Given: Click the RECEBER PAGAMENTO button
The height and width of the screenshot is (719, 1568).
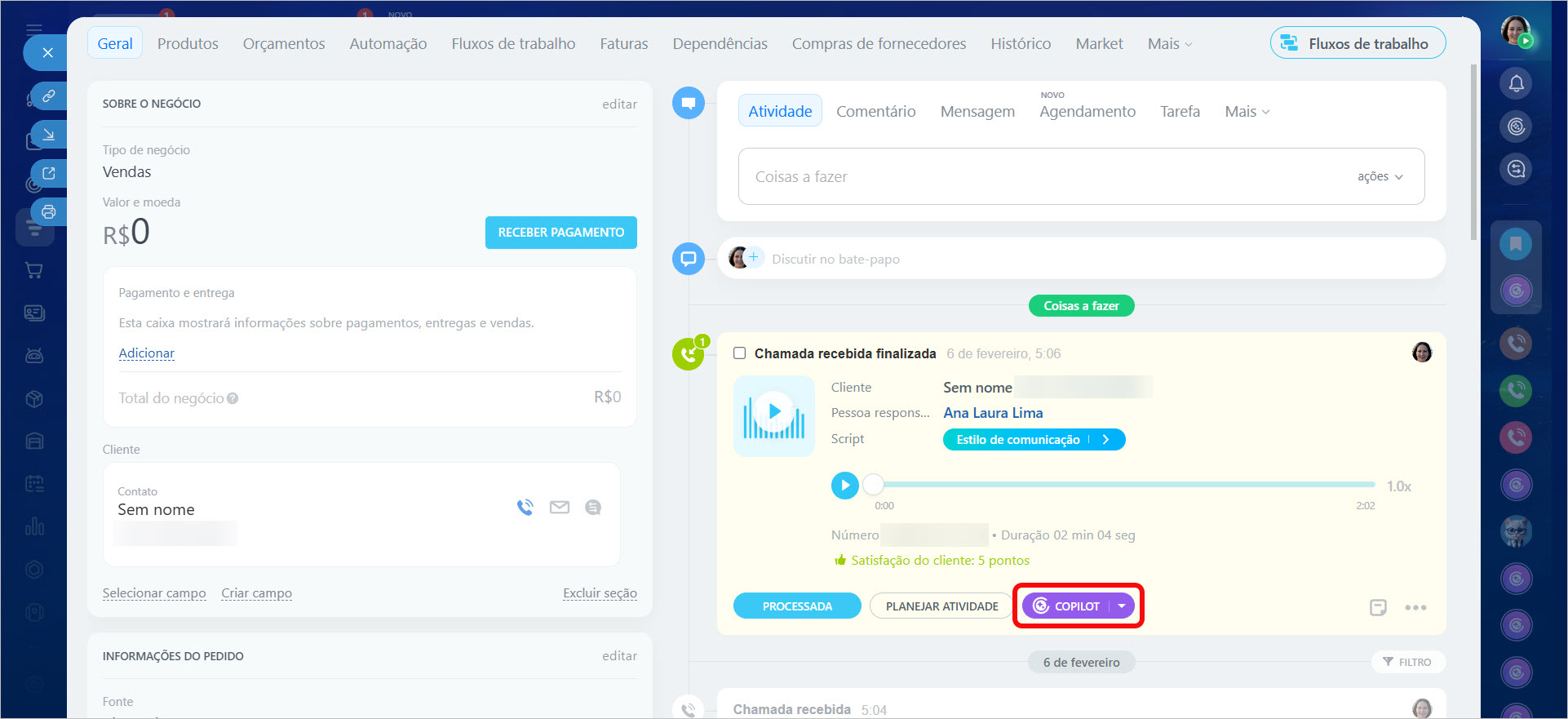Looking at the screenshot, I should pyautogui.click(x=560, y=233).
